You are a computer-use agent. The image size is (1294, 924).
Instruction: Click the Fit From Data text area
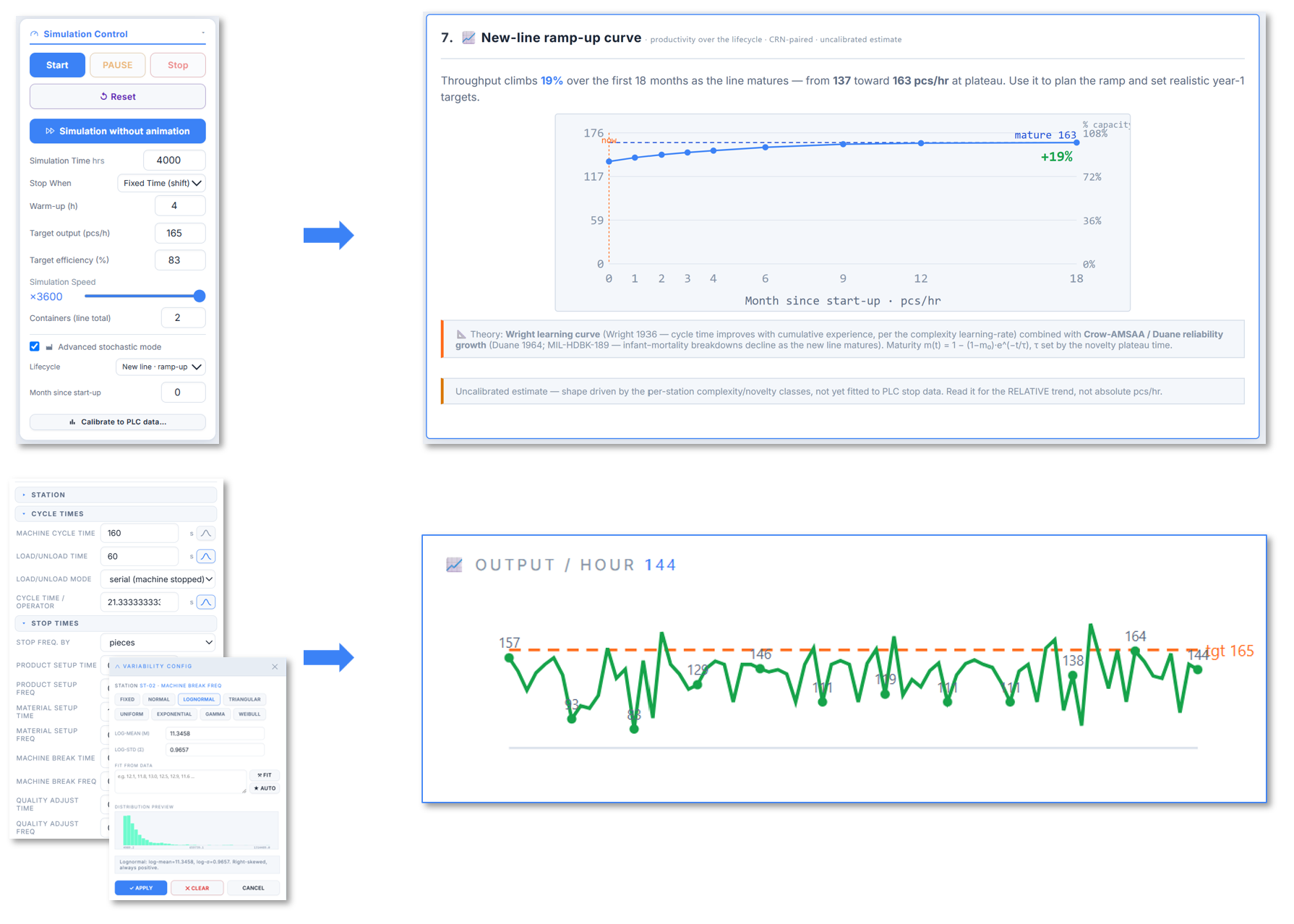(181, 782)
